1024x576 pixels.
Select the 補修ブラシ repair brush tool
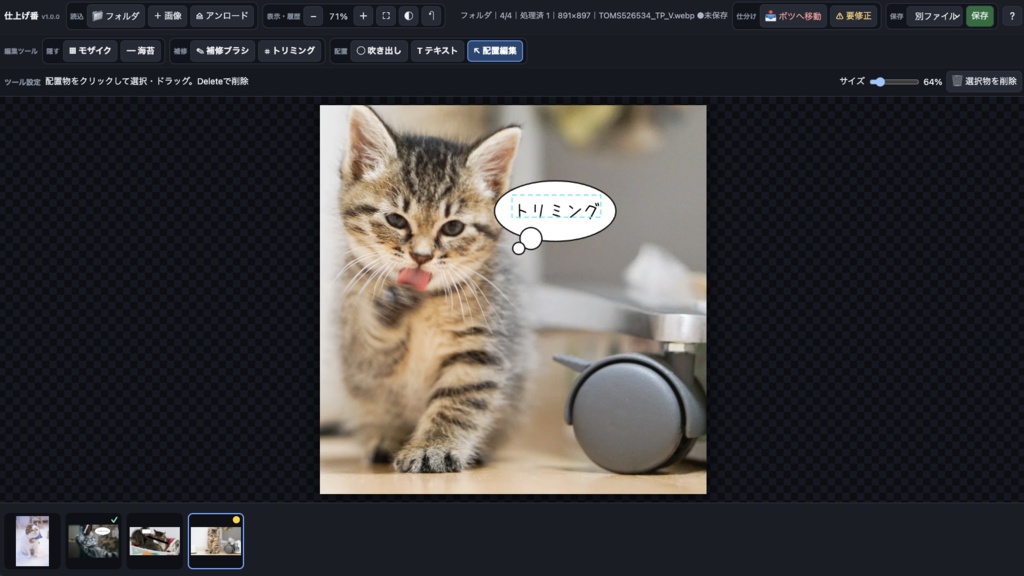coord(222,50)
